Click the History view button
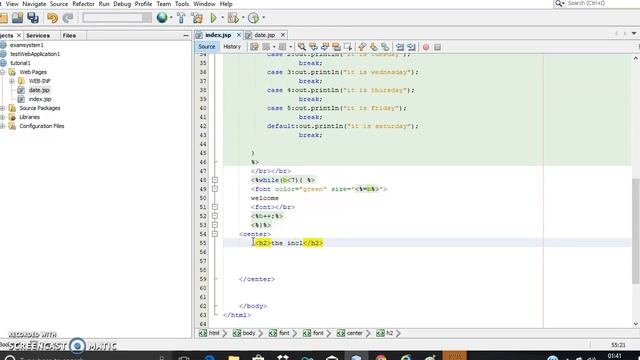640x360 pixels. [232, 47]
